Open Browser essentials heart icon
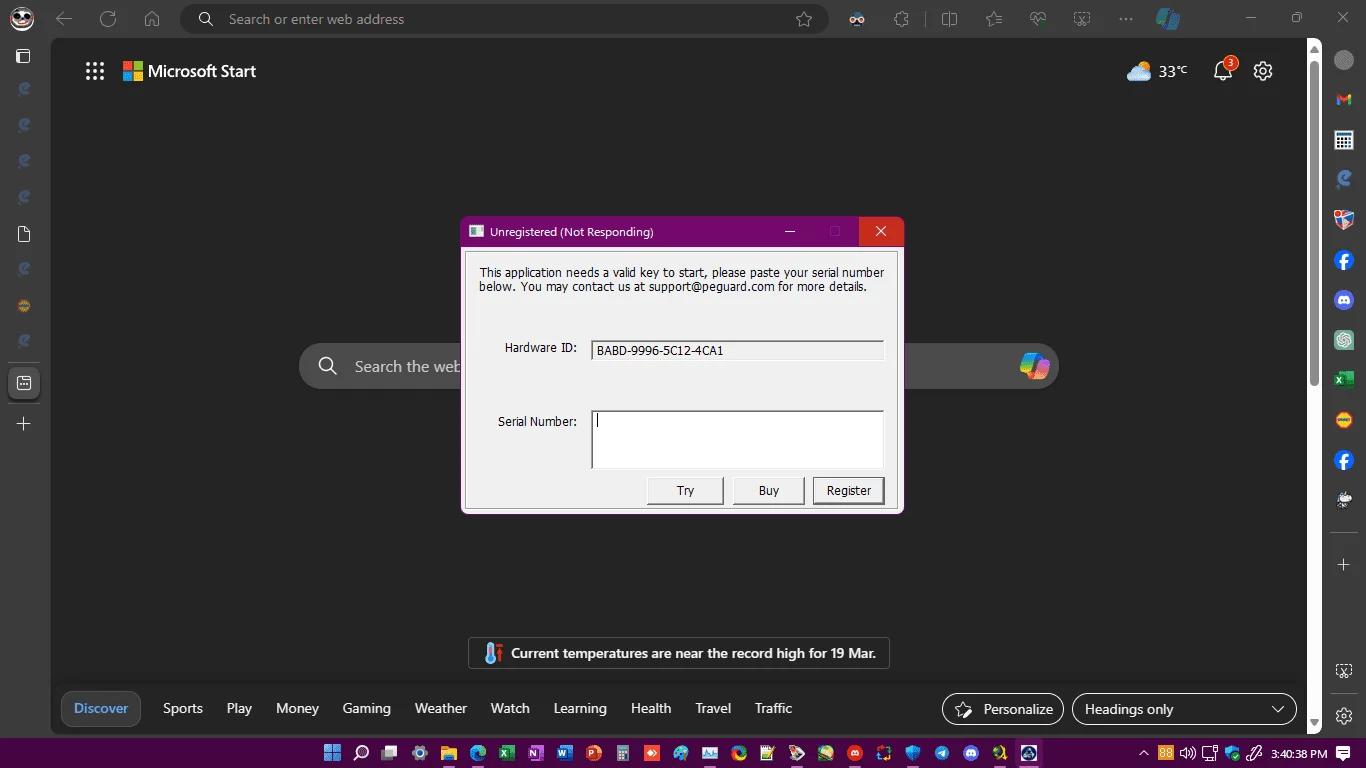 point(1038,19)
